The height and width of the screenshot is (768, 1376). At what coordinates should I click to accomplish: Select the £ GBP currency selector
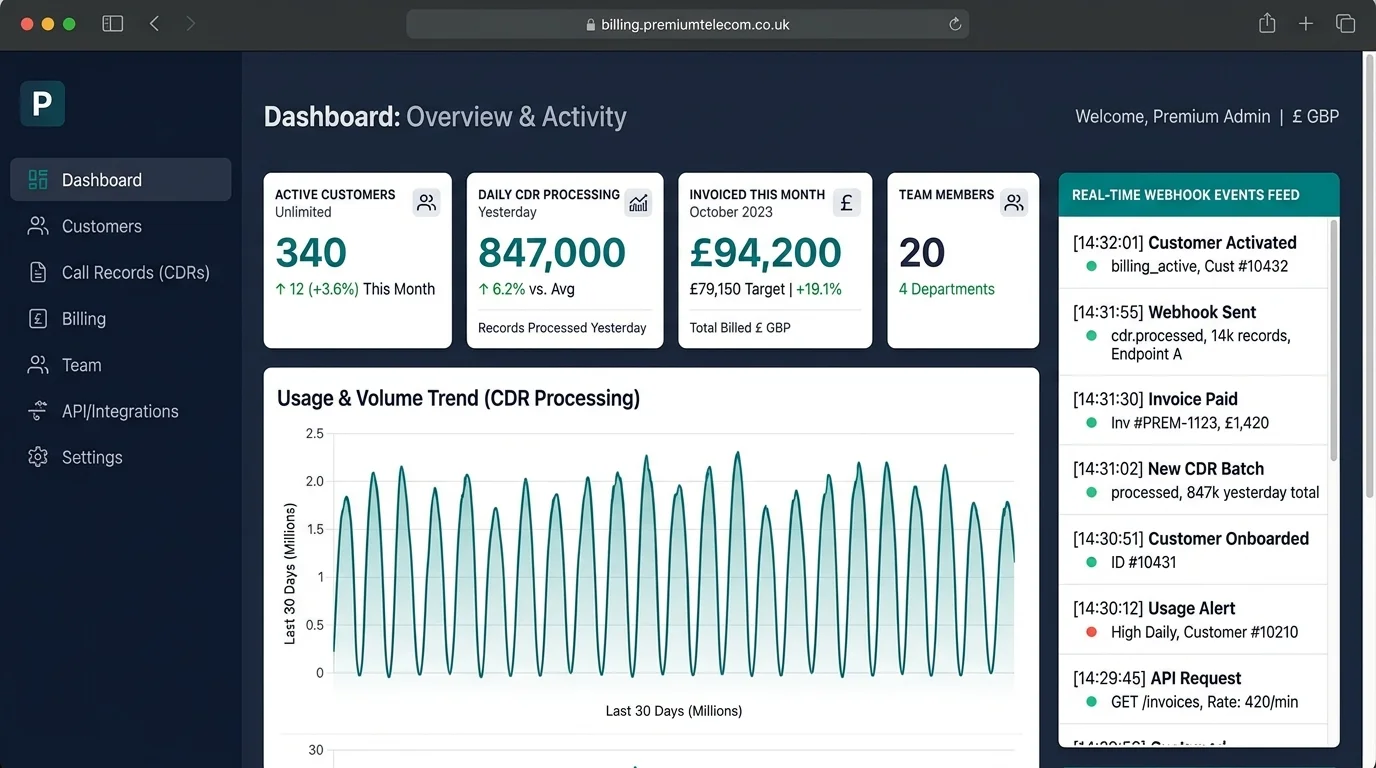tap(1315, 117)
